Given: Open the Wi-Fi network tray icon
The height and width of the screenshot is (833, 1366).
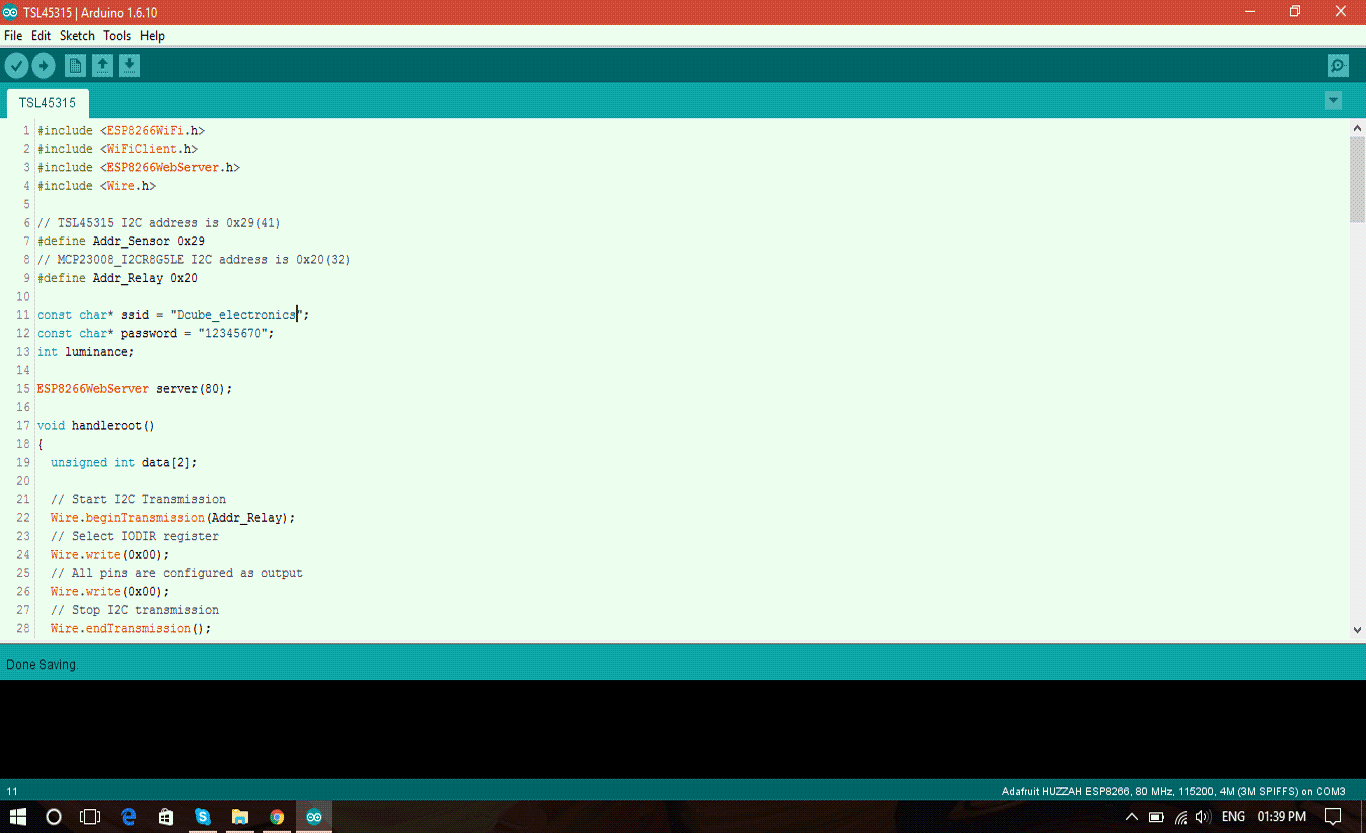Looking at the screenshot, I should pos(1181,817).
